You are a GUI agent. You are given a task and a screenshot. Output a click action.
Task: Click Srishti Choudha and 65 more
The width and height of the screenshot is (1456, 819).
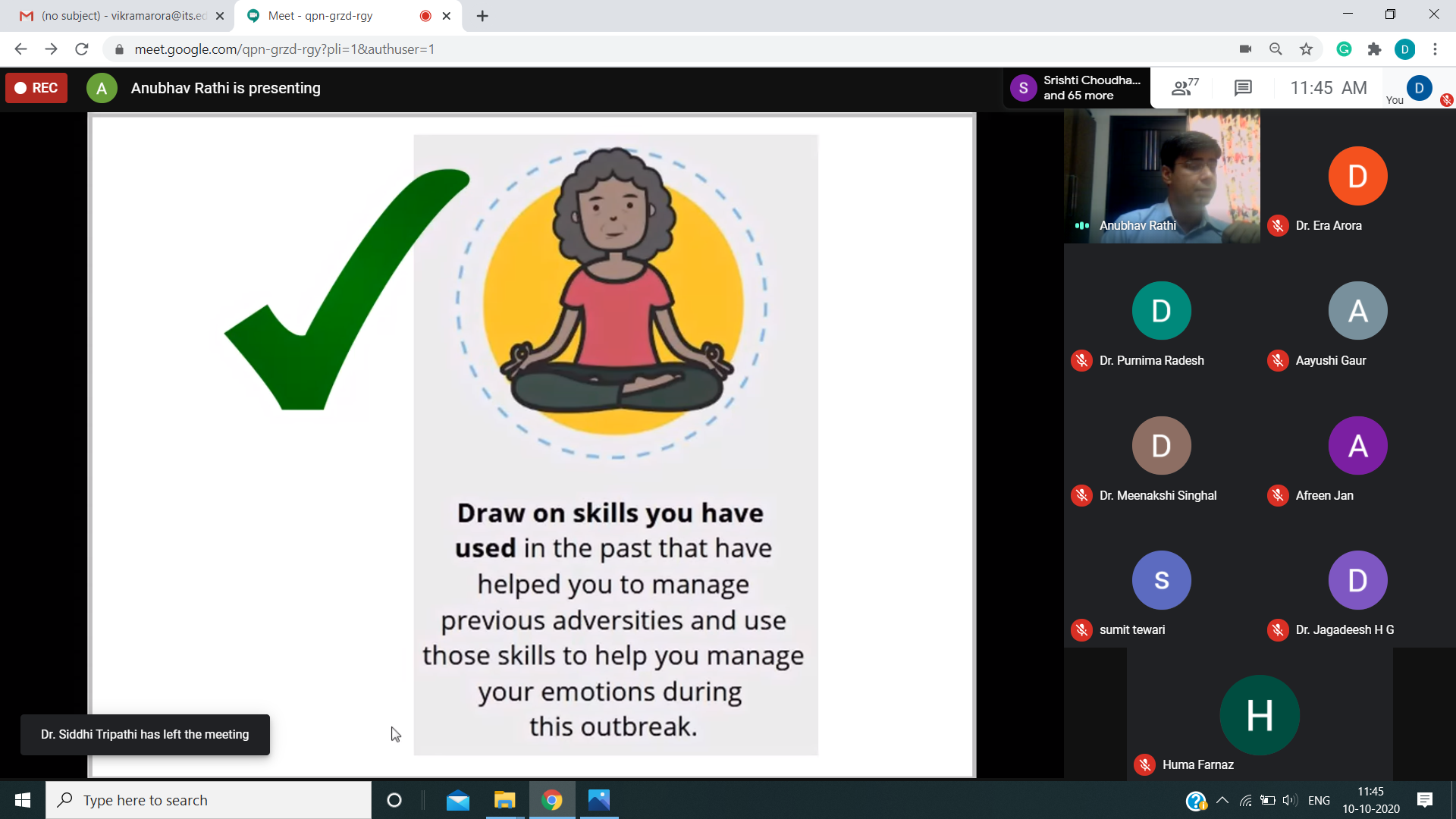pos(1077,88)
